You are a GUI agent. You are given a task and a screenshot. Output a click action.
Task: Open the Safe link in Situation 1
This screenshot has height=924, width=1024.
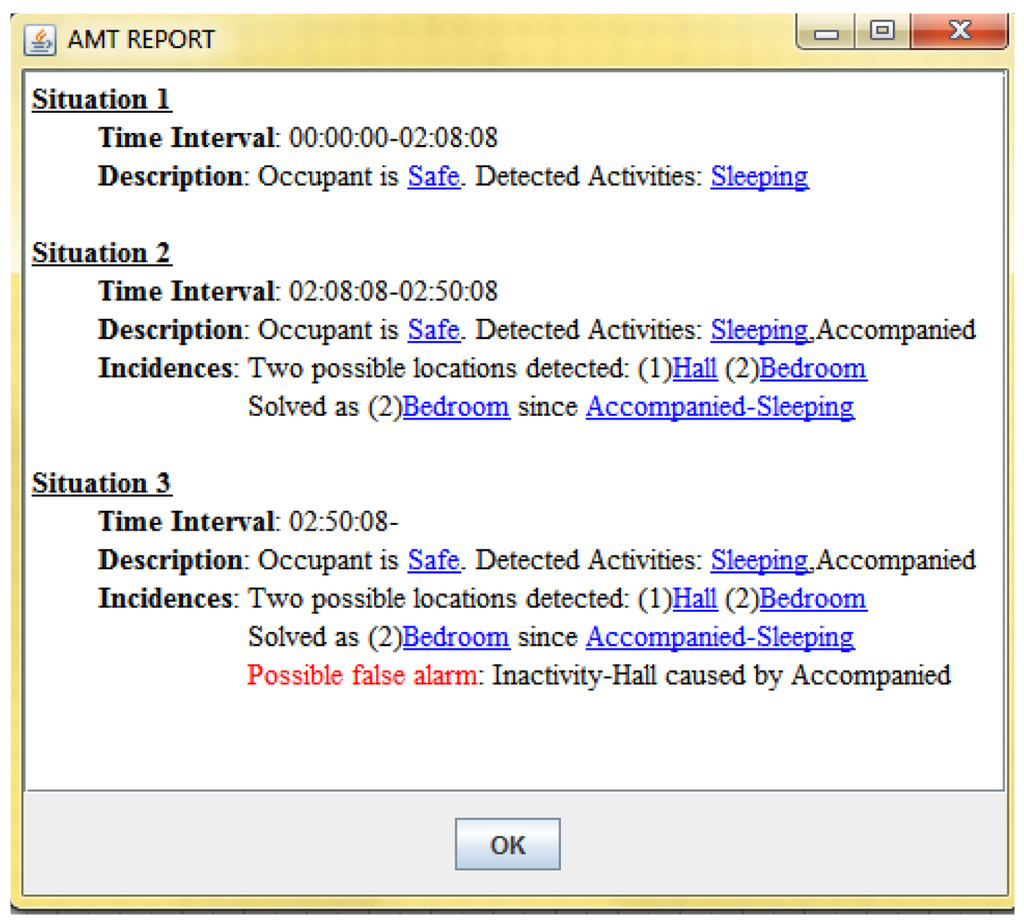(x=433, y=177)
